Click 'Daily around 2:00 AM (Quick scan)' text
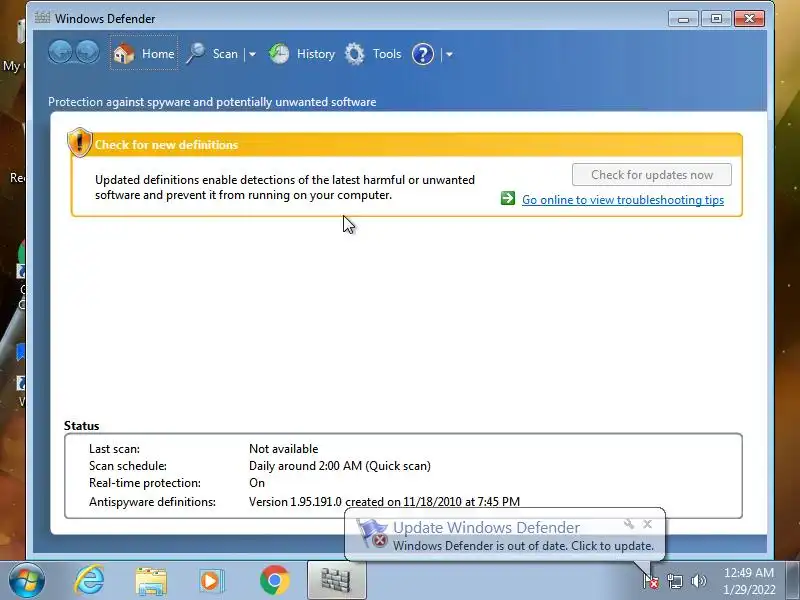 (340, 466)
